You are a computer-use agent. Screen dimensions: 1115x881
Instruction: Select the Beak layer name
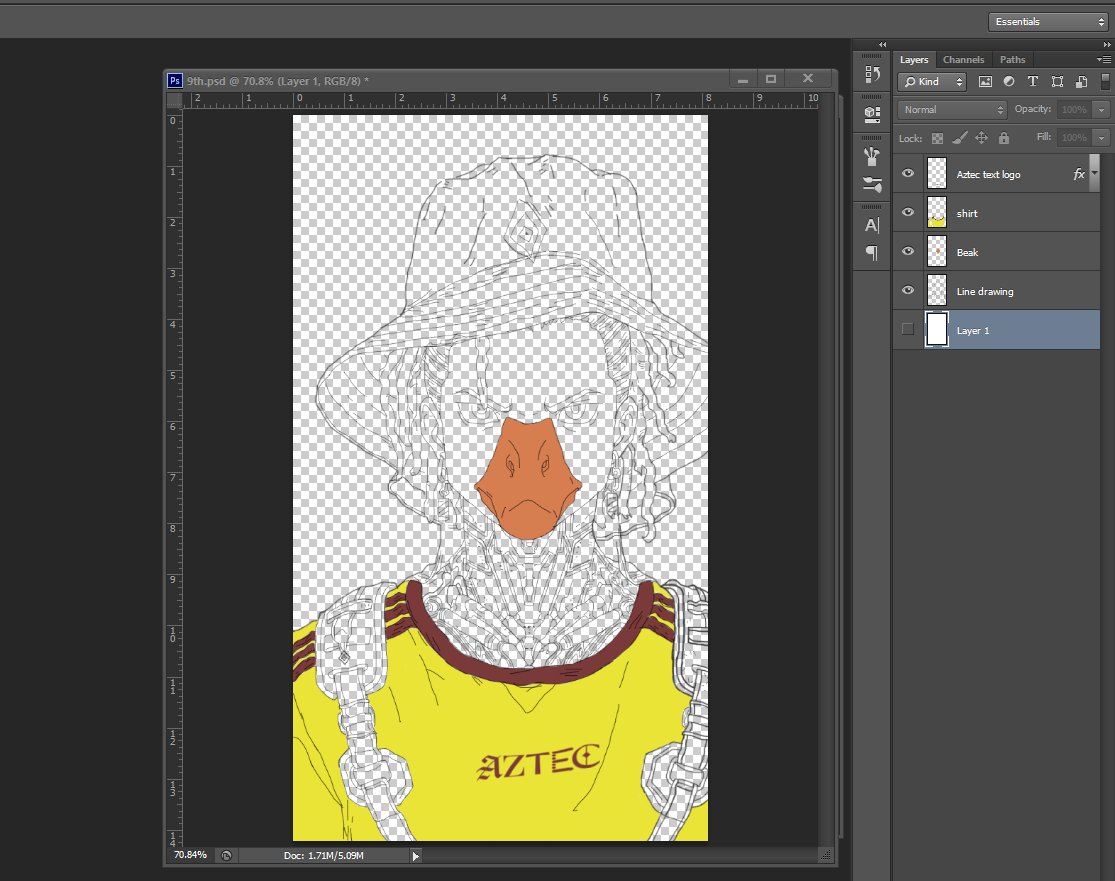click(967, 252)
